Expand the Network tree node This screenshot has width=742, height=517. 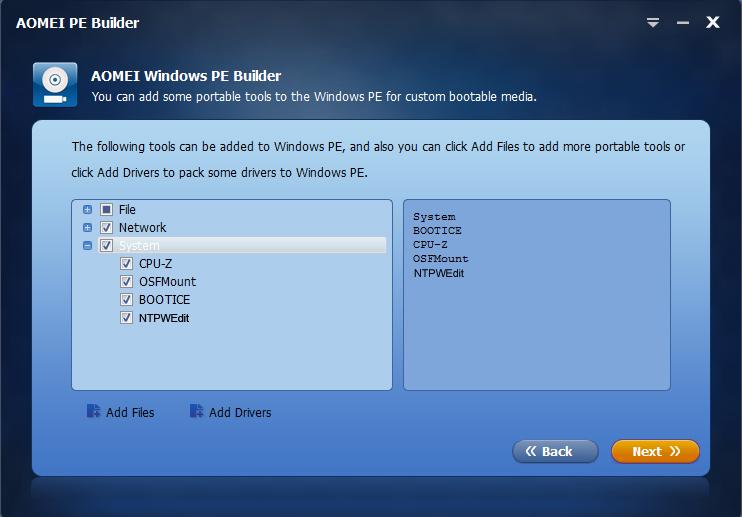(87, 228)
